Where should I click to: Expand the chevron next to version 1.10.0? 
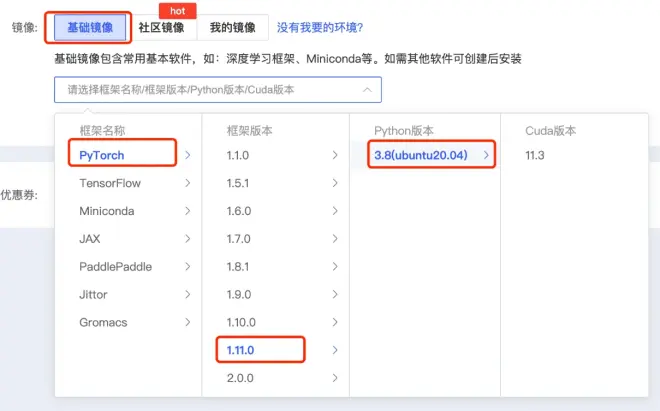point(335,322)
